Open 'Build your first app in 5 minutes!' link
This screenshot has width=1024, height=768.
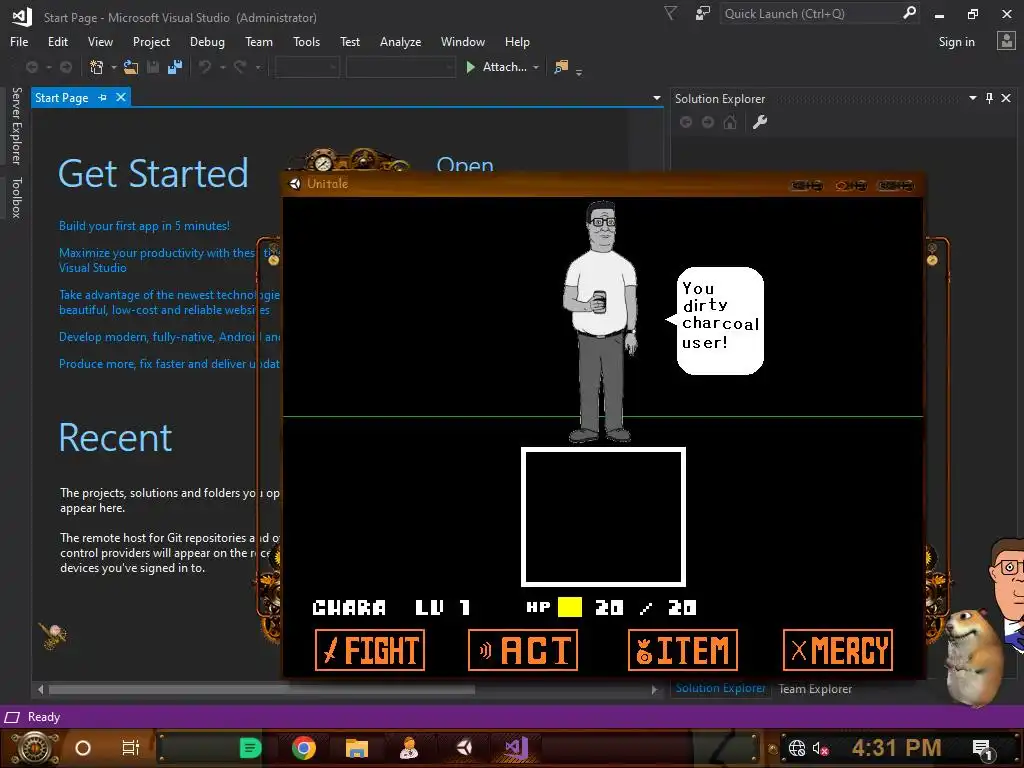[x=144, y=226]
